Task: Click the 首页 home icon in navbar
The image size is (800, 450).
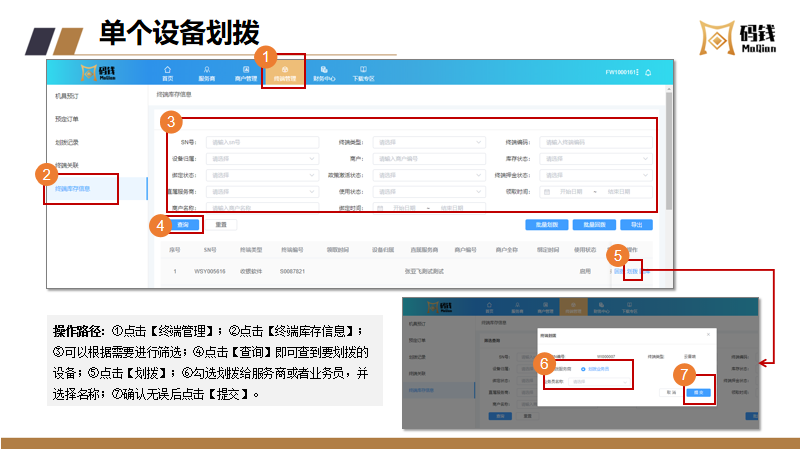Action: tap(168, 72)
